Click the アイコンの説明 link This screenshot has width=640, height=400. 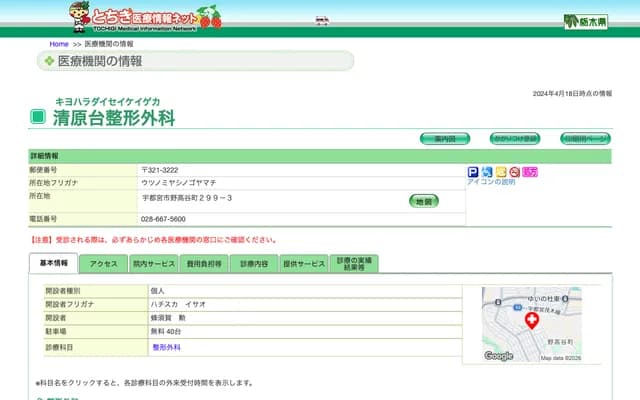[491, 182]
